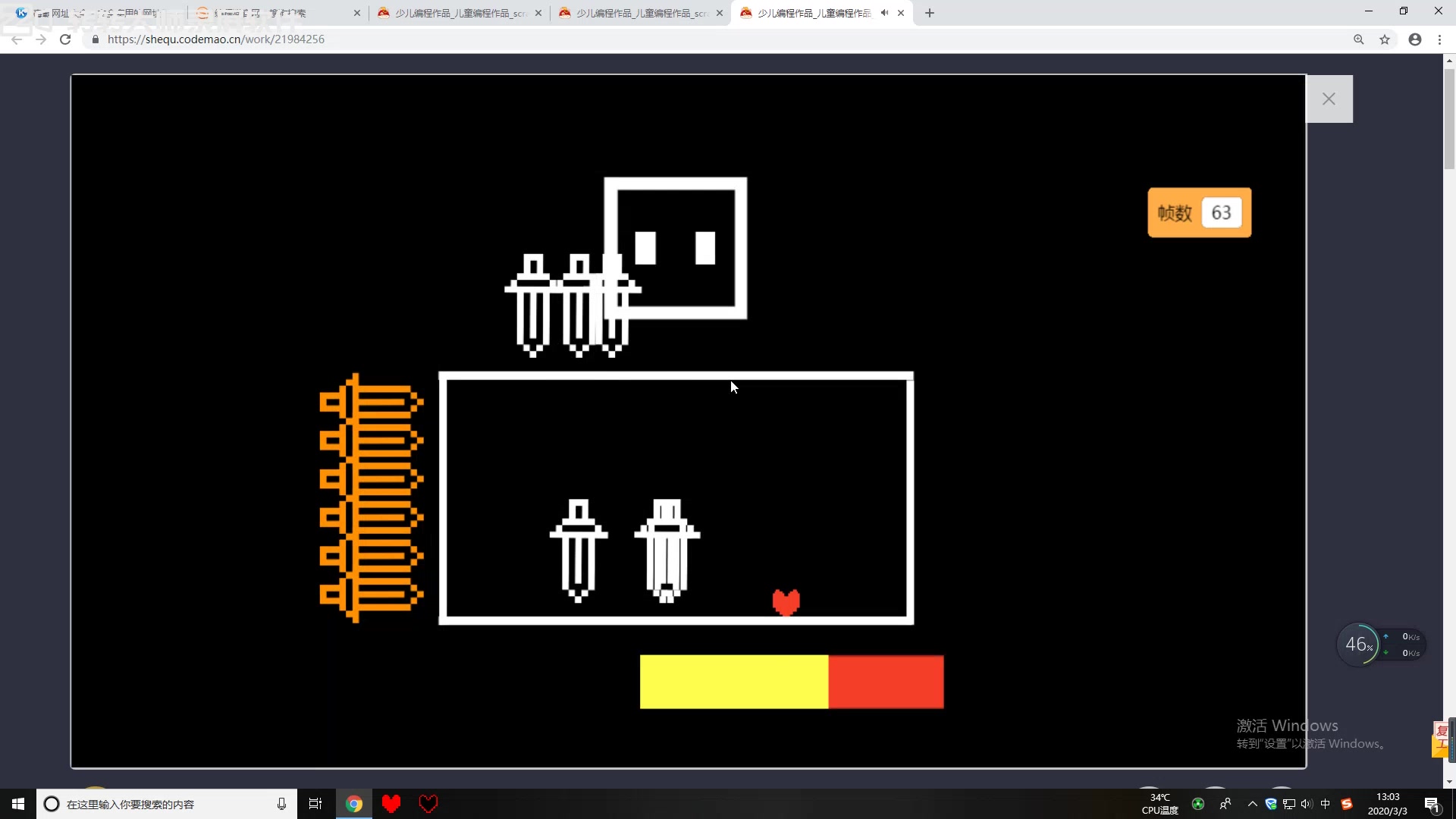
Task: Close the game player with the X button
Action: 1329,99
